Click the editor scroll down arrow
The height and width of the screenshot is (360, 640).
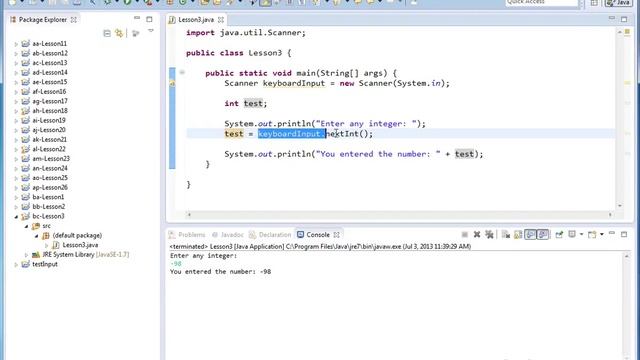pos(620,206)
